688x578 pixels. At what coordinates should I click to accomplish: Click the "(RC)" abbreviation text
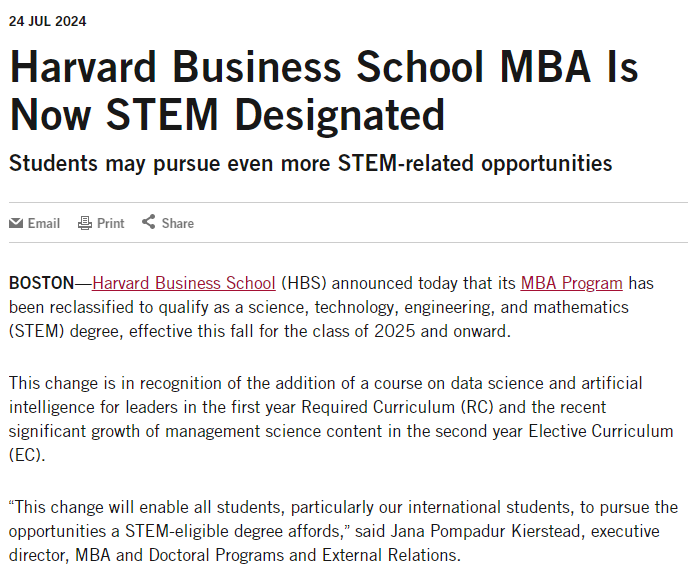click(x=473, y=408)
